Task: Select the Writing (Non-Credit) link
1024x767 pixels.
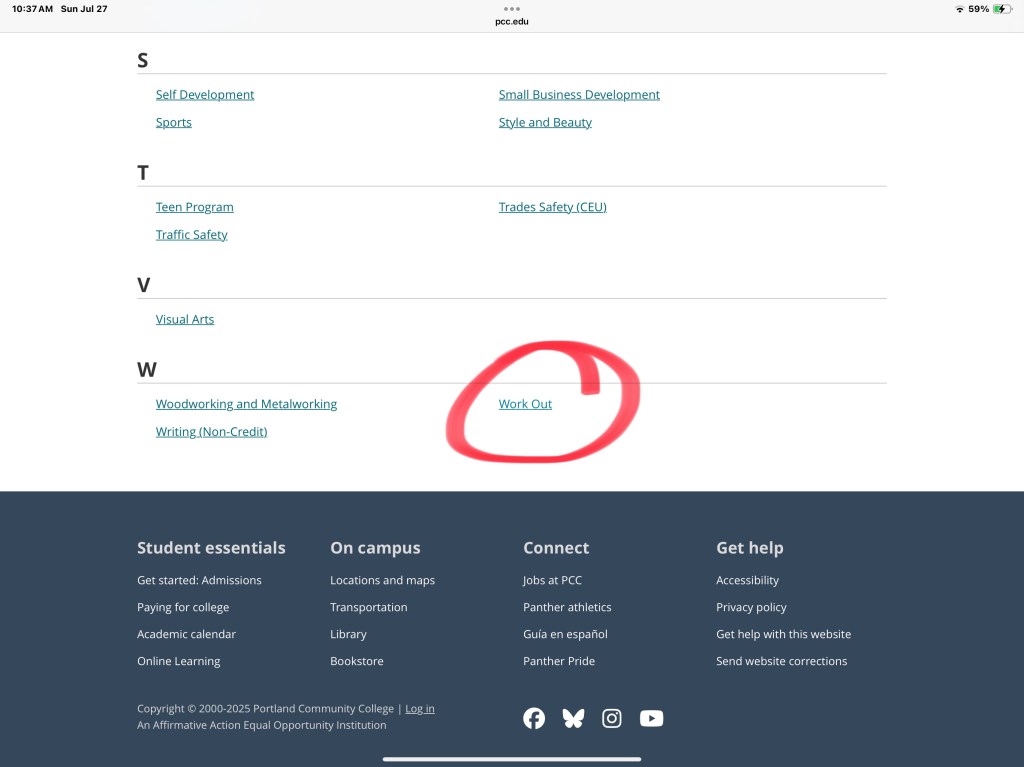Action: click(x=211, y=432)
